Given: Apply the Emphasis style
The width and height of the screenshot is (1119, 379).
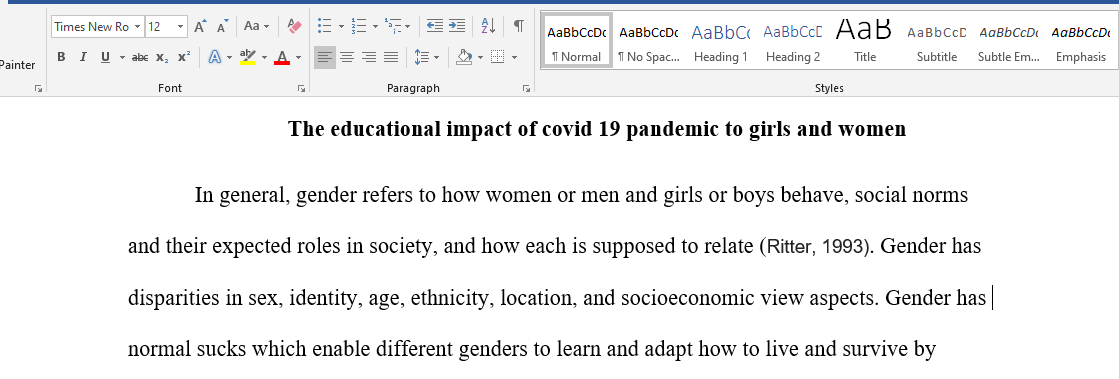Looking at the screenshot, I should pos(1080,41).
